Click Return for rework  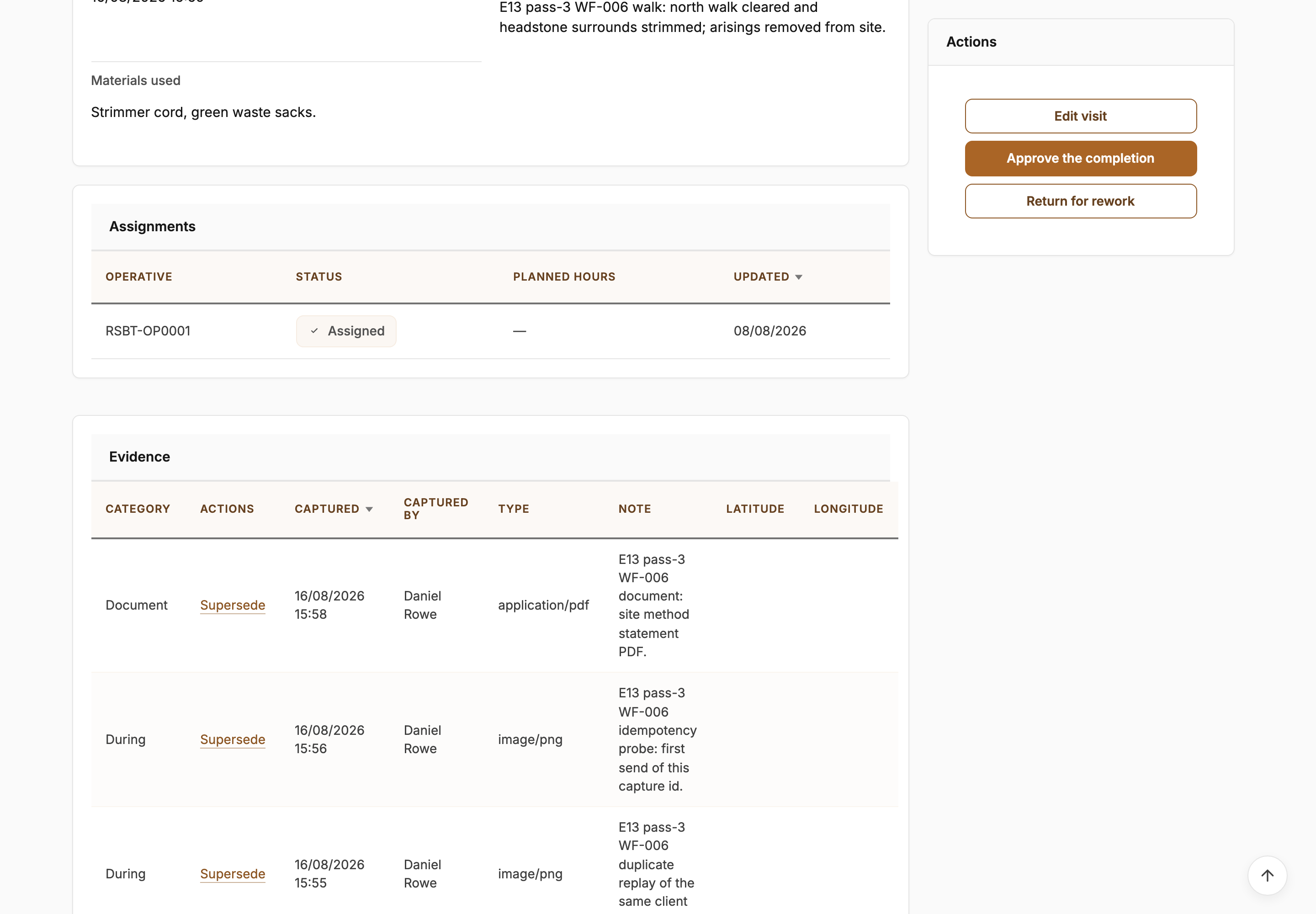click(1080, 201)
